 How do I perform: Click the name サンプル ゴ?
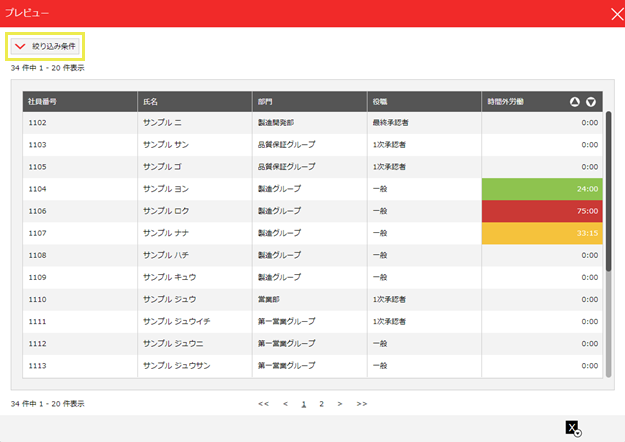tap(162, 167)
